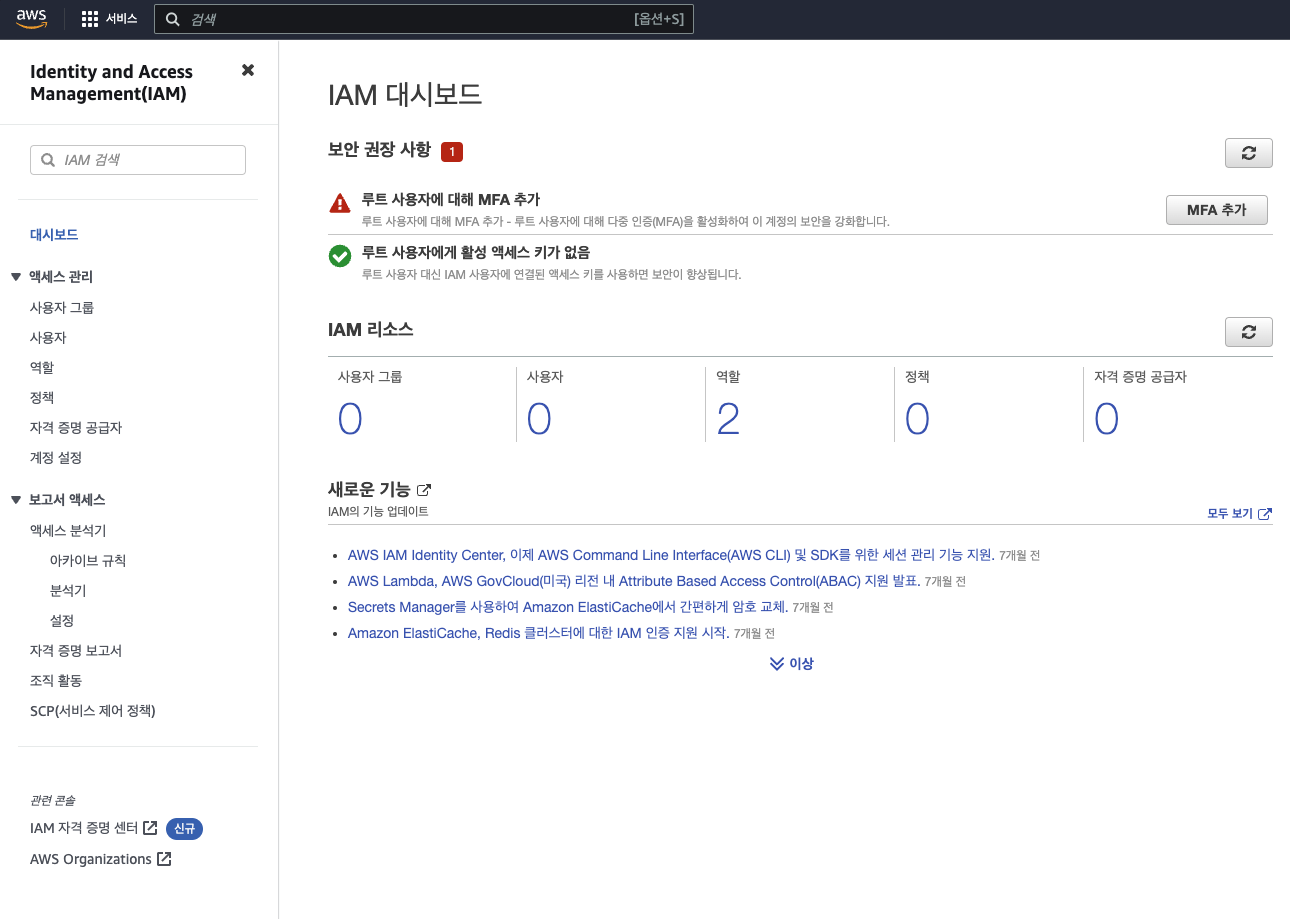This screenshot has height=919, width=1290.
Task: Click external icon beside IAM 자격 증명 센터
Action: 150,828
